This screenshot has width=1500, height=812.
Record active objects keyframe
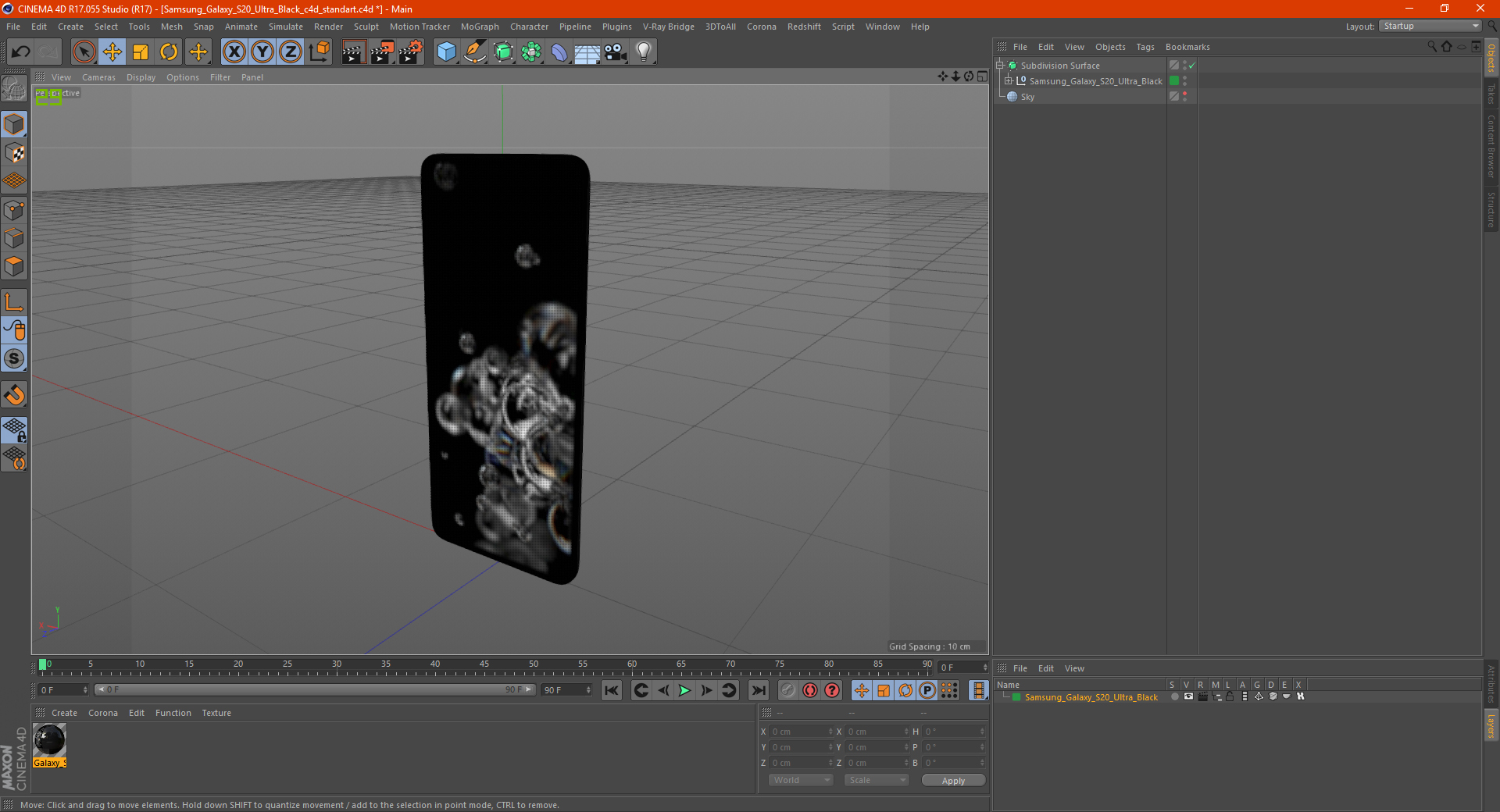pyautogui.click(x=787, y=690)
